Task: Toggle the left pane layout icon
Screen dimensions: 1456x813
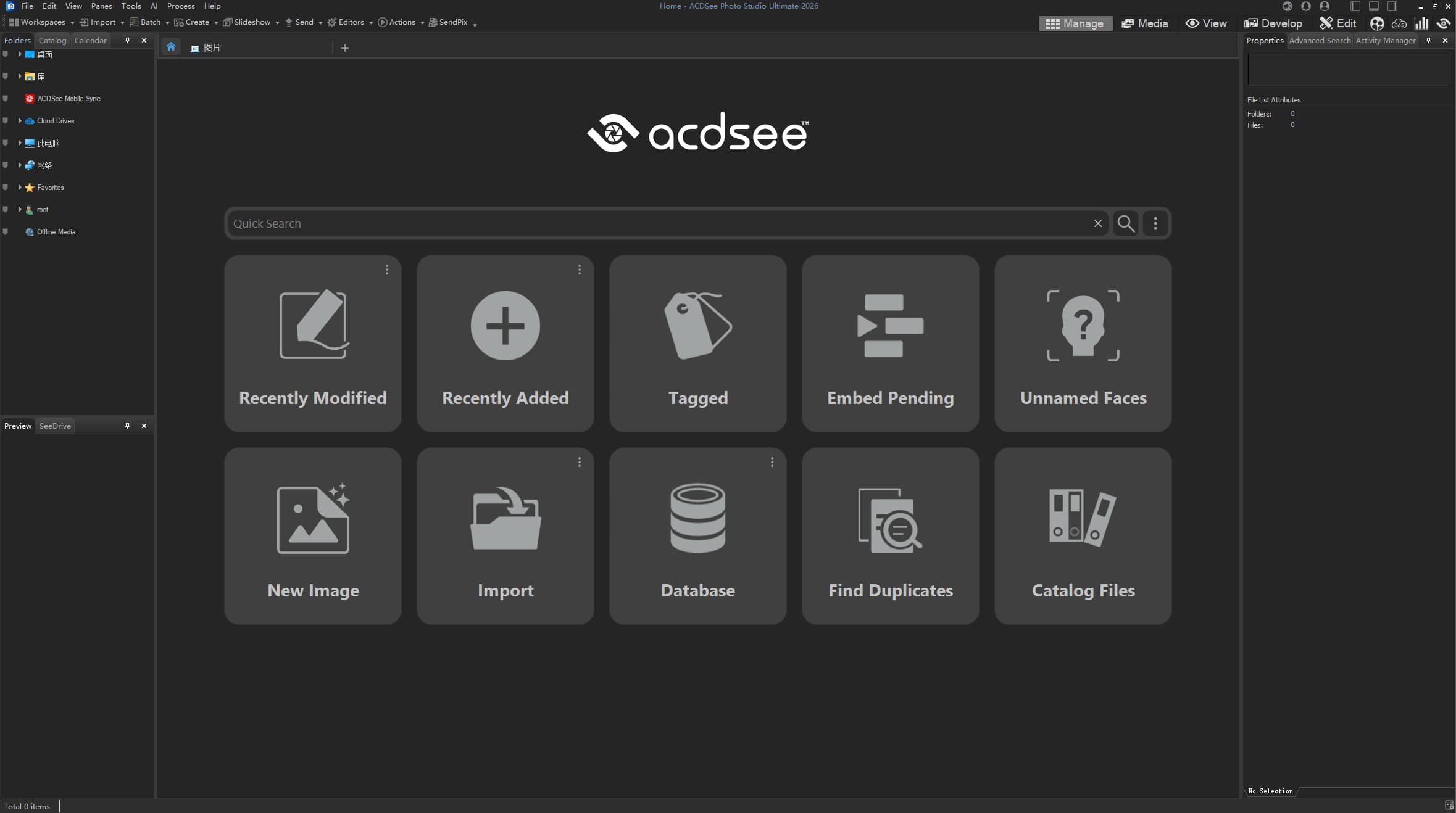Action: 1355,6
